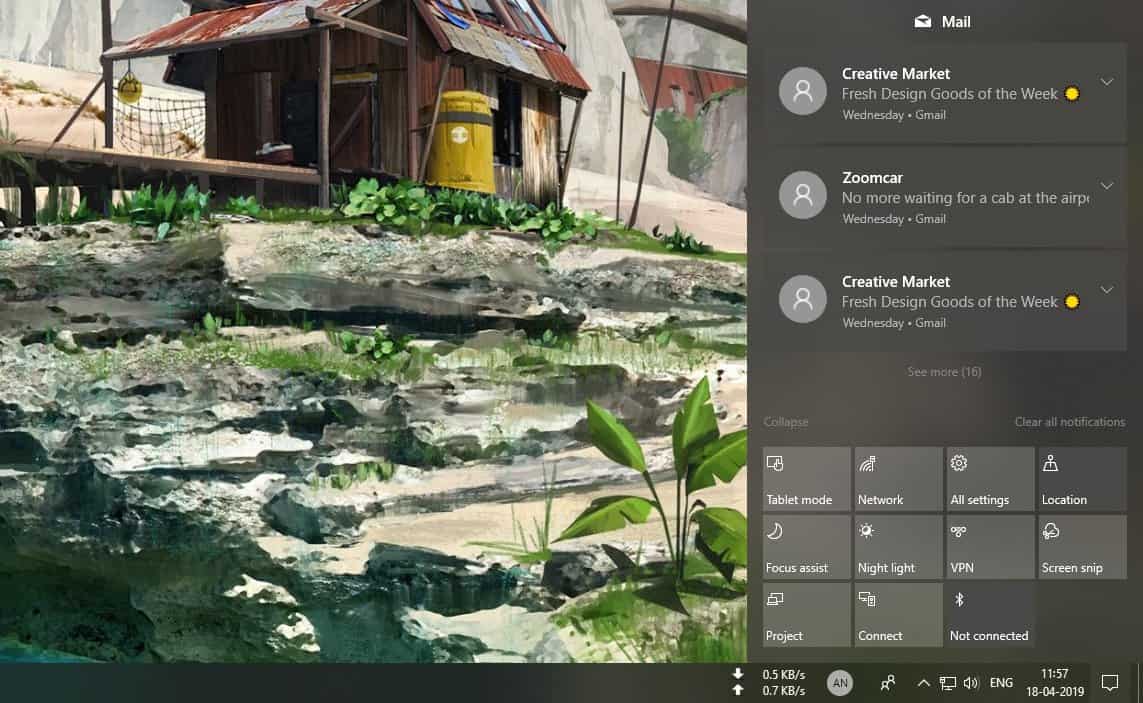Open Action Center icon in taskbar
Screen dimensions: 1143x703
coord(1109,683)
